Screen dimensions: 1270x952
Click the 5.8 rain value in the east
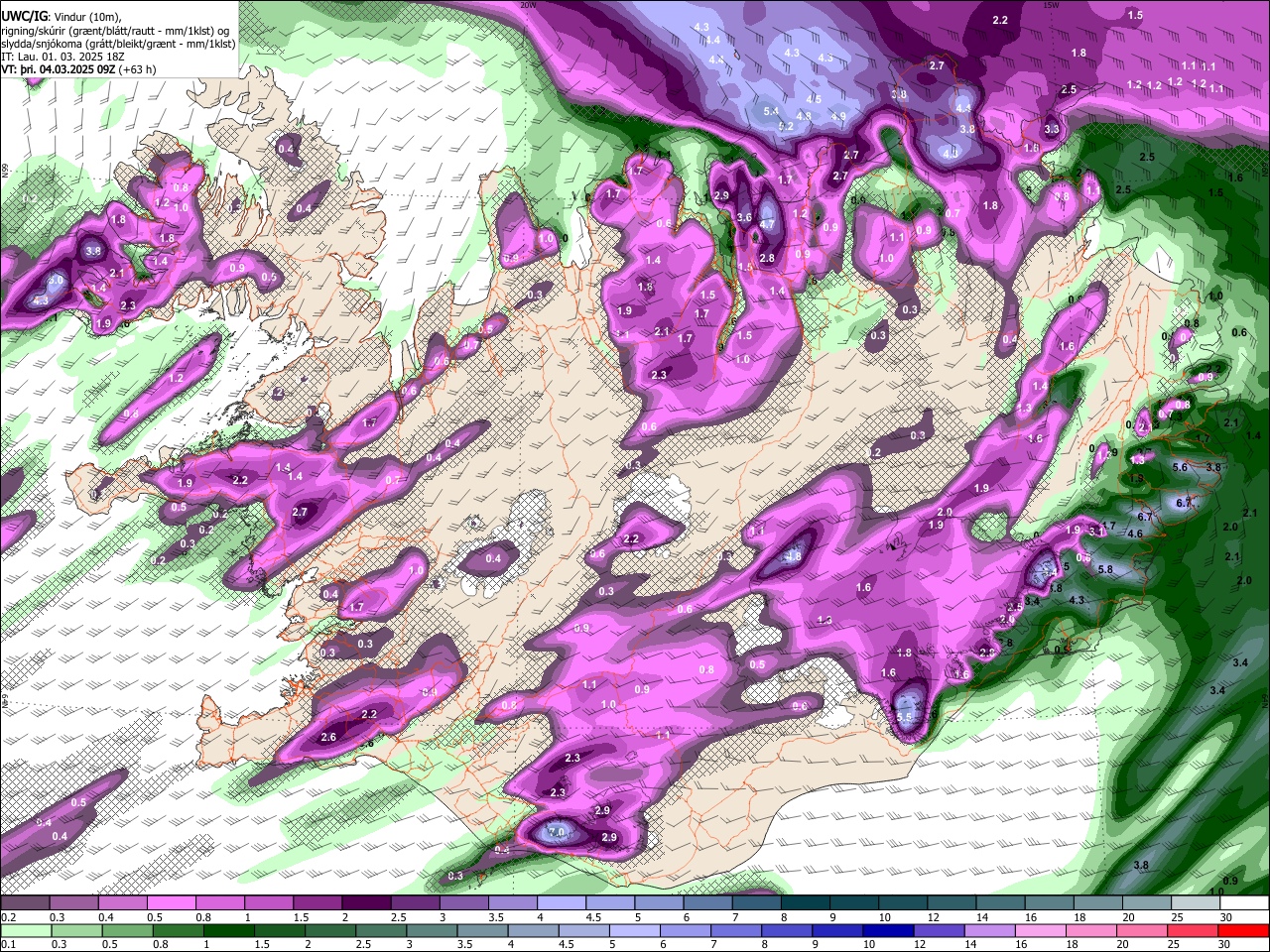pyautogui.click(x=1105, y=570)
